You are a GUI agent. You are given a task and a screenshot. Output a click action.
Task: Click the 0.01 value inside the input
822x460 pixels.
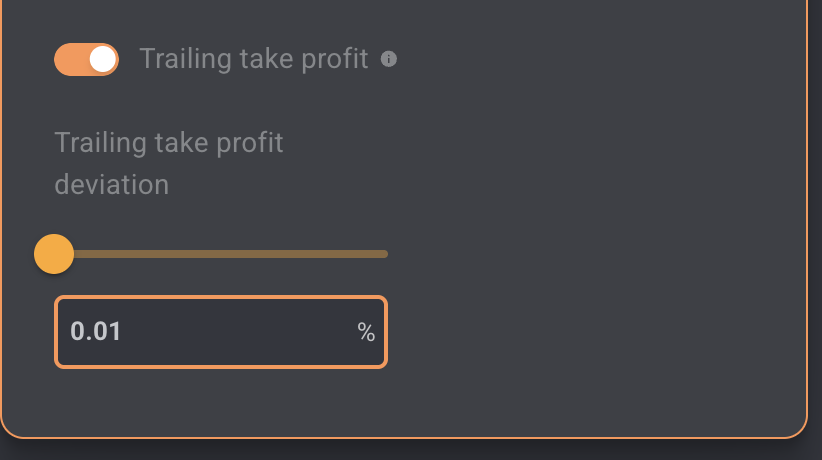(x=96, y=331)
